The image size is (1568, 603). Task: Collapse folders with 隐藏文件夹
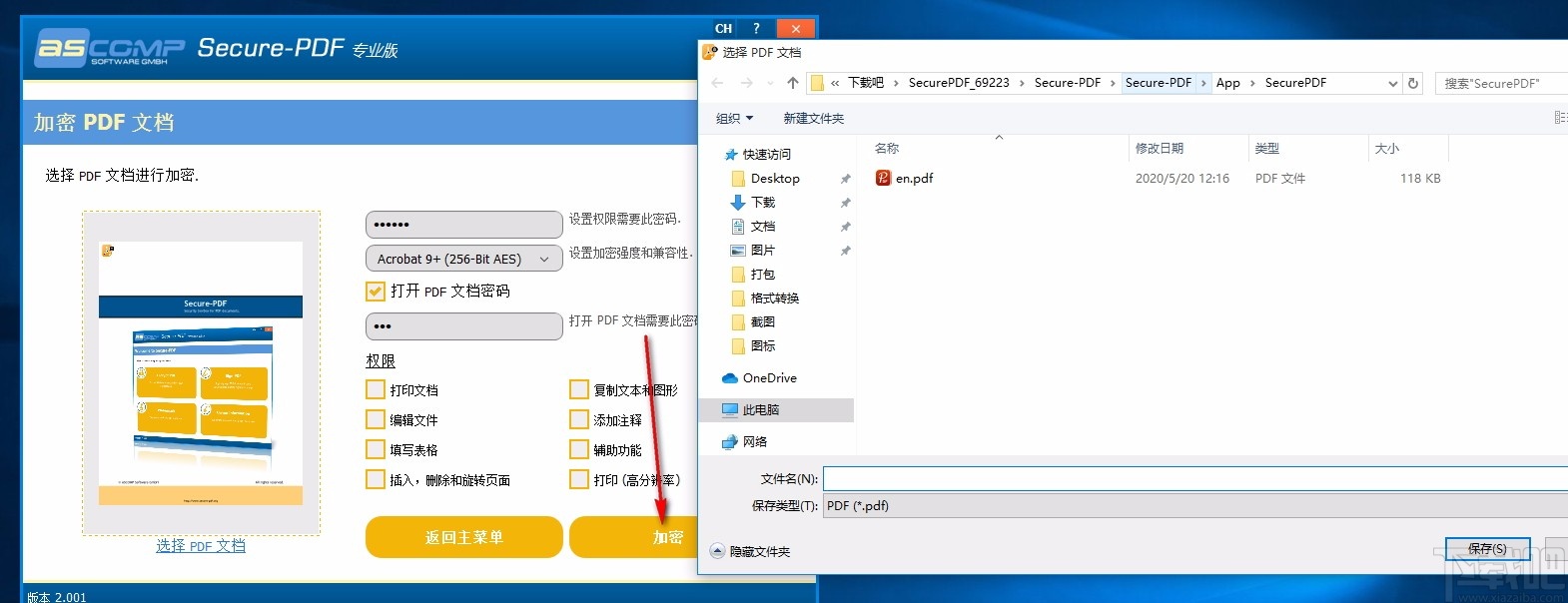[750, 551]
